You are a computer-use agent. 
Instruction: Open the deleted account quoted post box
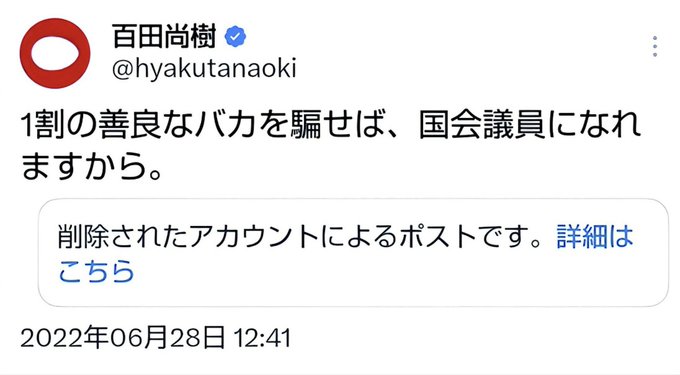click(x=353, y=253)
